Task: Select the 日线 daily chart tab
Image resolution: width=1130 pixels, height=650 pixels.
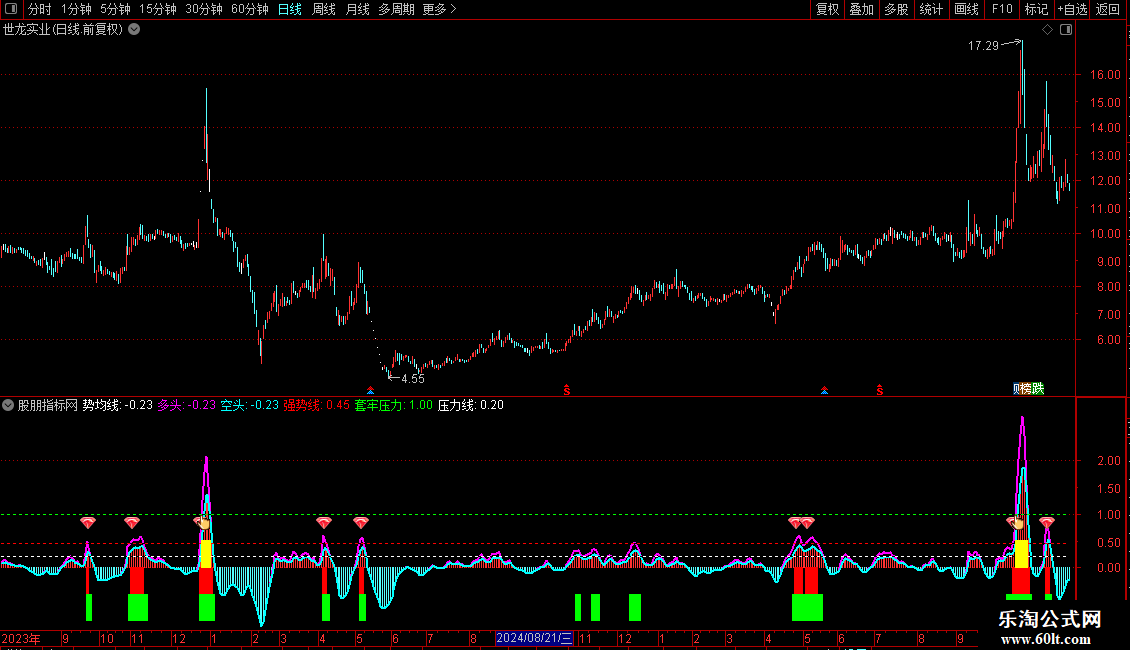Action: tap(290, 9)
